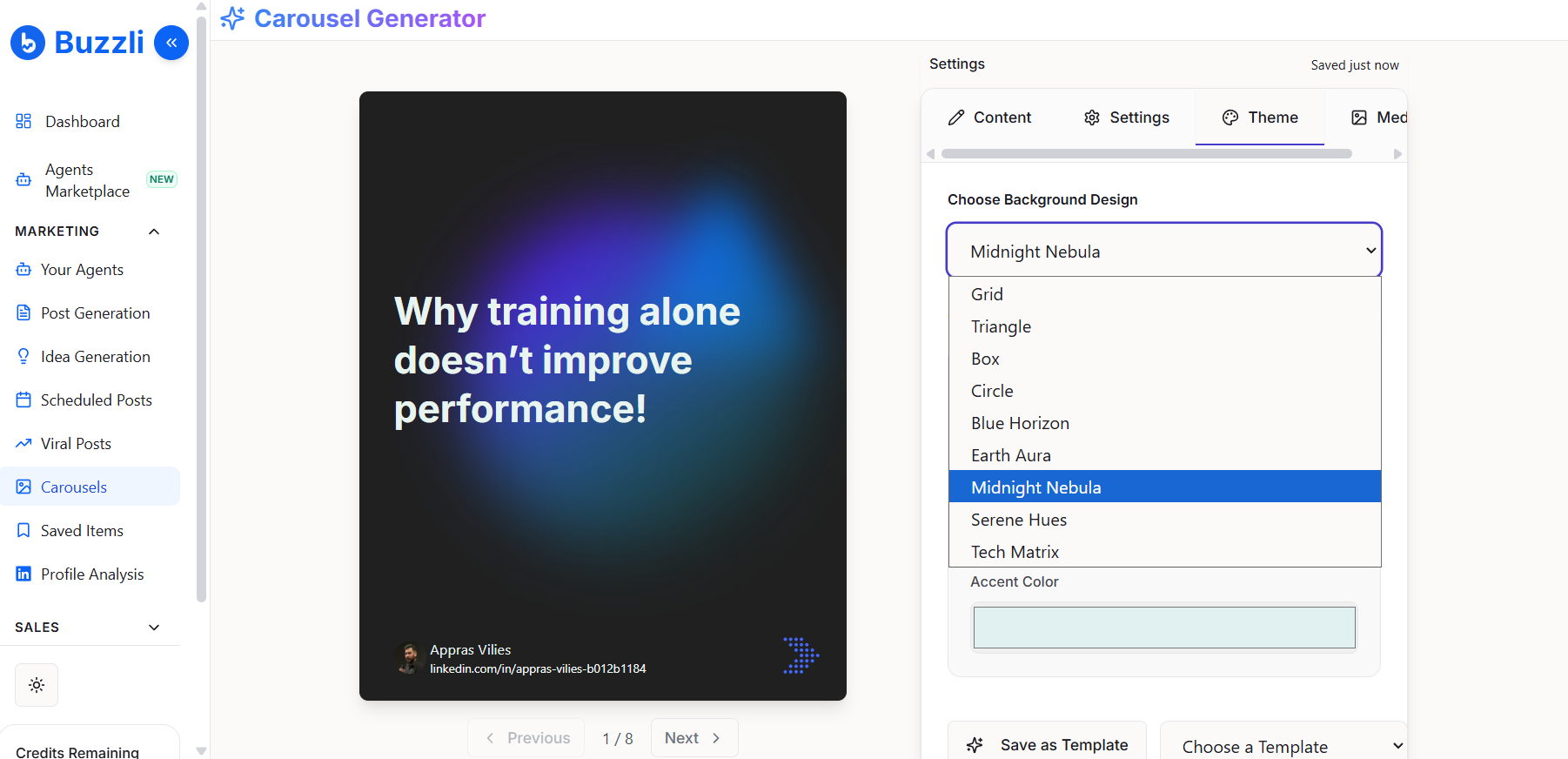1568x759 pixels.
Task: Switch to the Media tab
Action: tap(1378, 118)
